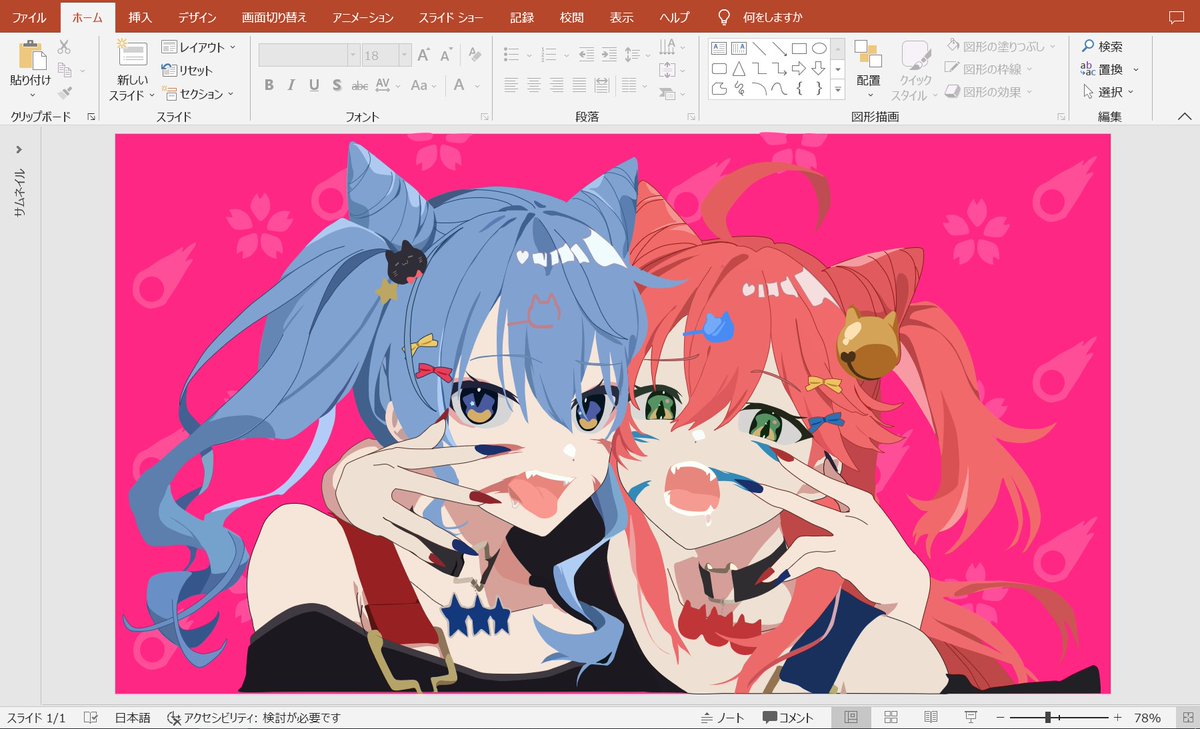This screenshot has width=1200, height=729.
Task: Switch to the スライド ショー tab
Action: pyautogui.click(x=450, y=18)
